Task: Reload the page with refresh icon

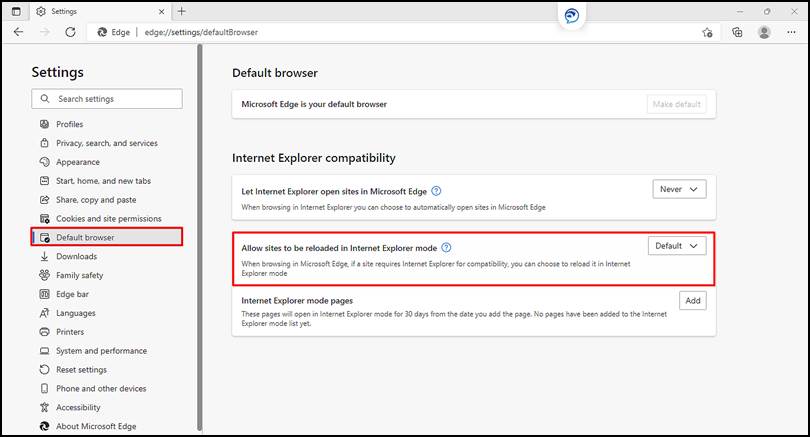Action: [70, 32]
